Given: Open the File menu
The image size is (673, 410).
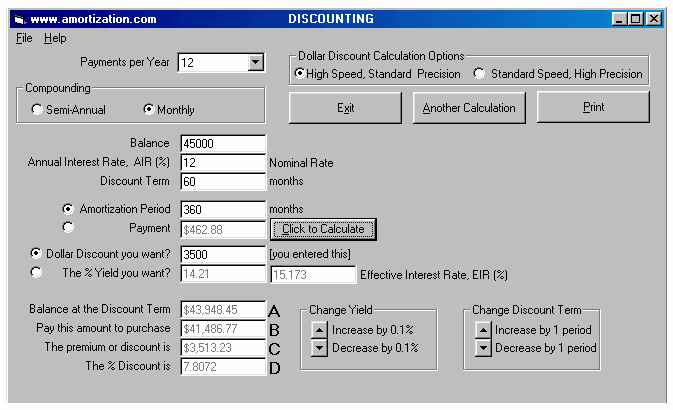Looking at the screenshot, I should click(24, 38).
